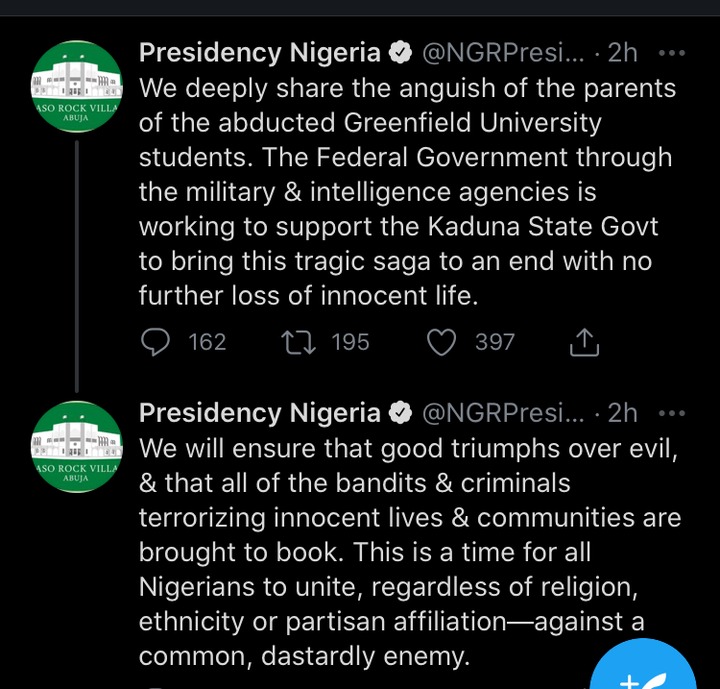The image size is (720, 689).
Task: Tap the @NGRPresi handle on first tweet
Action: click(x=503, y=53)
